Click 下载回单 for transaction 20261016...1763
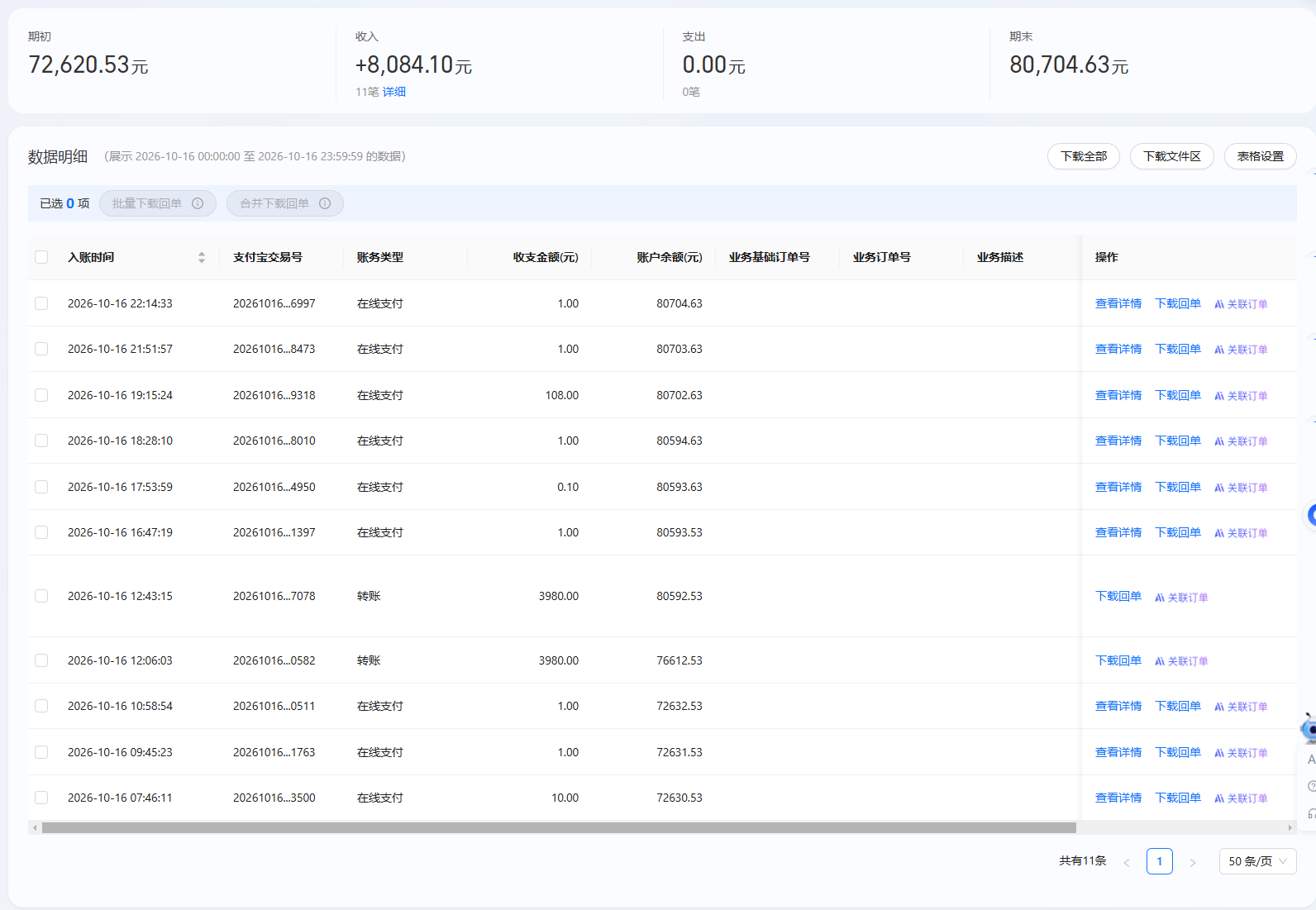The height and width of the screenshot is (910, 1316). tap(1178, 752)
